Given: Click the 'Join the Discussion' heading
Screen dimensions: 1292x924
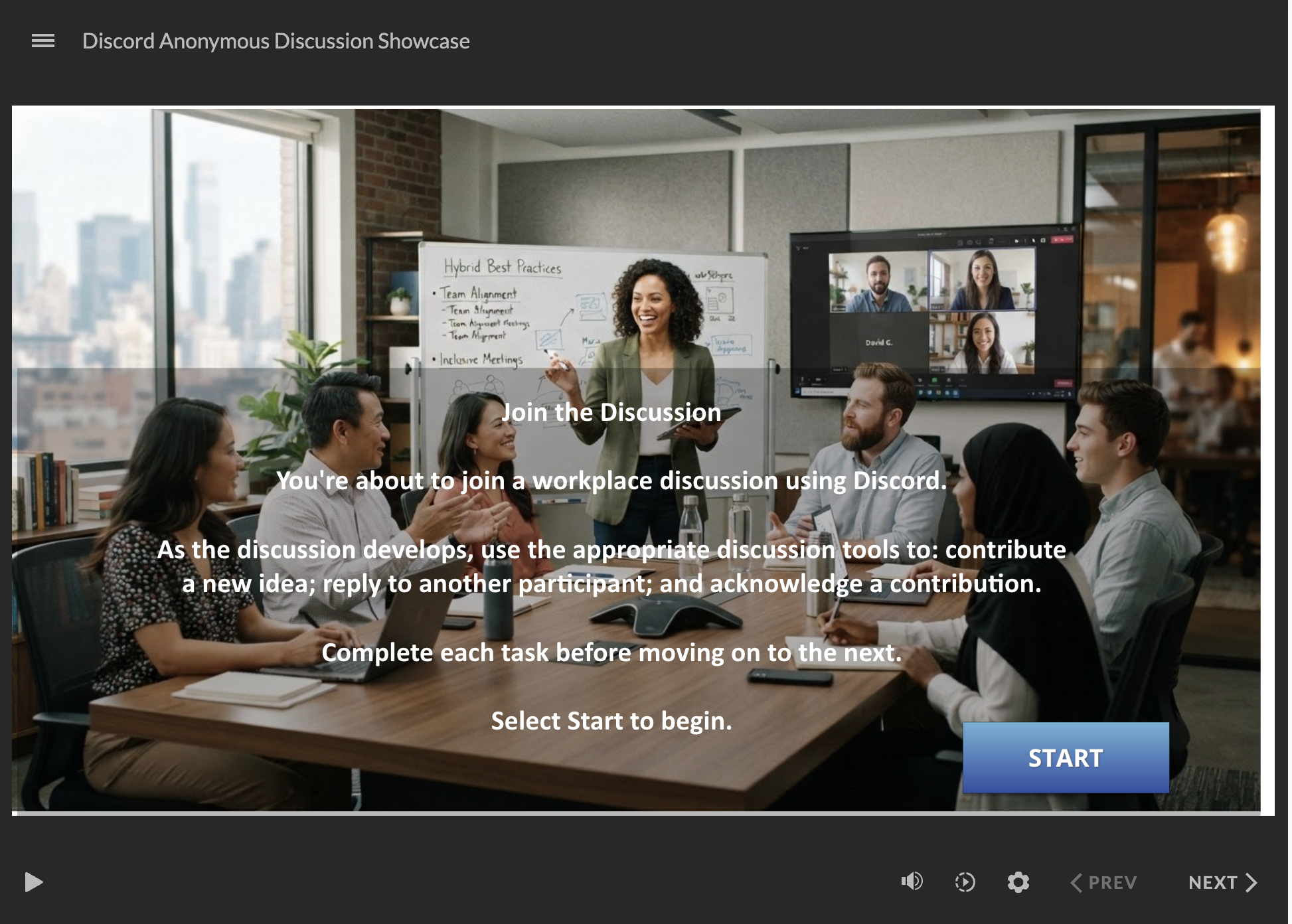Looking at the screenshot, I should [x=611, y=412].
